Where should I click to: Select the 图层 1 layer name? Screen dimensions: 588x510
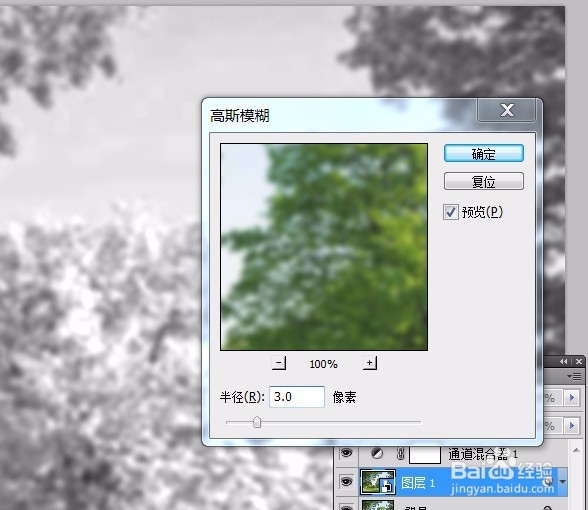point(418,483)
